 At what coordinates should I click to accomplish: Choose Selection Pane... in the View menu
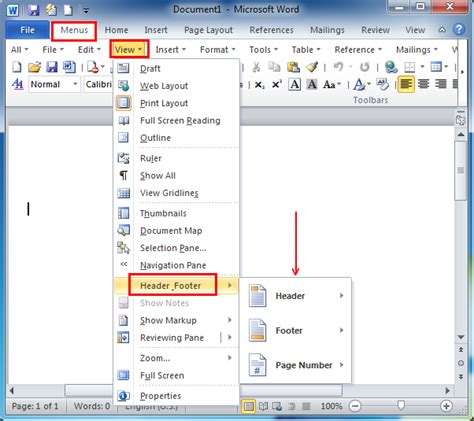pos(177,248)
